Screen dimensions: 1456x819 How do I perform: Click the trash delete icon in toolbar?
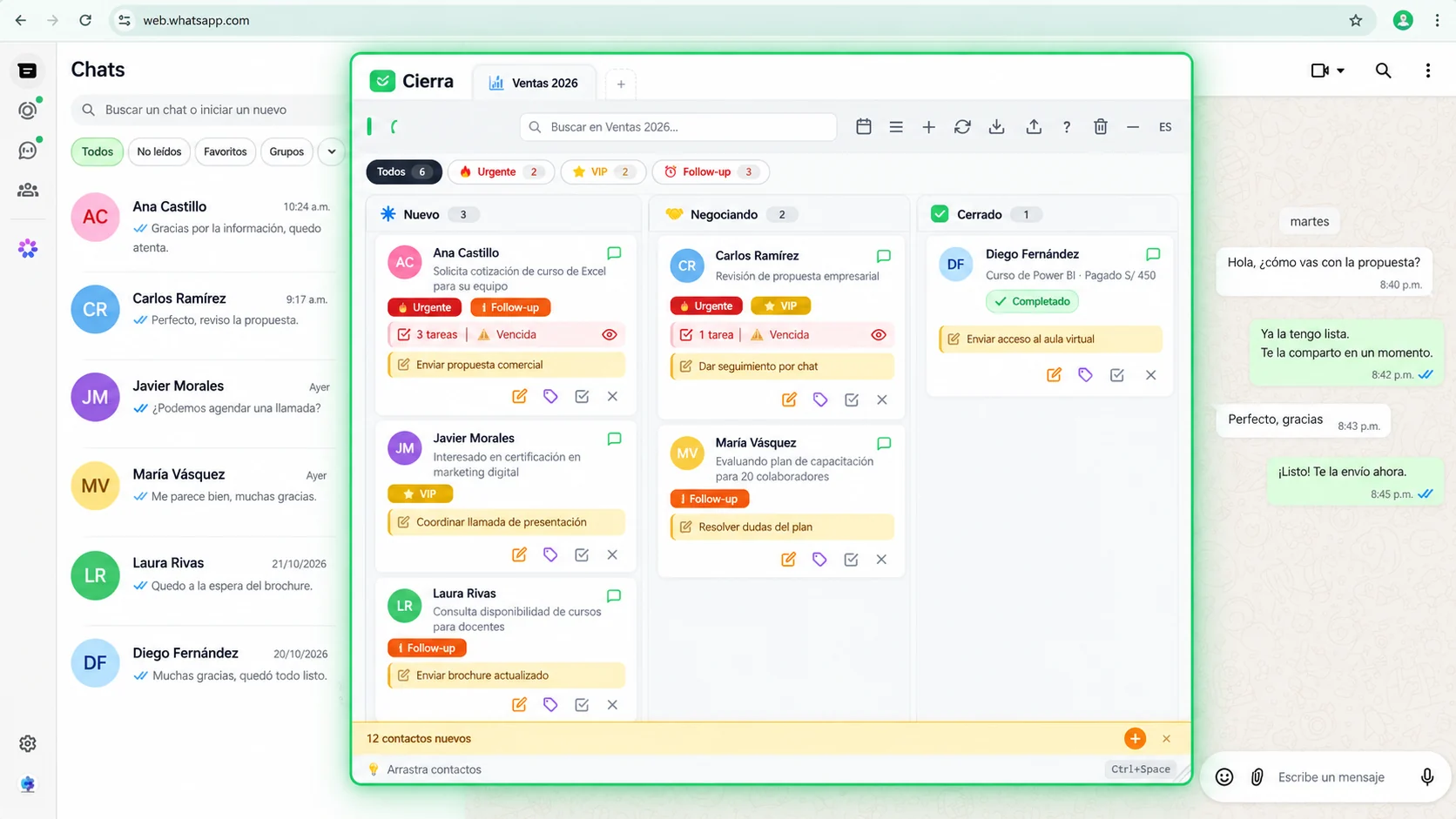pos(1101,127)
